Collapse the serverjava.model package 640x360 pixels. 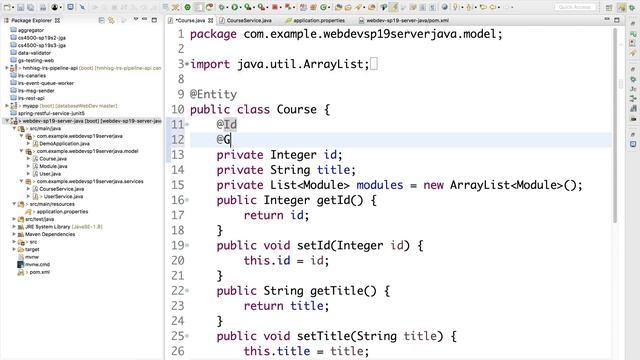click(22, 151)
